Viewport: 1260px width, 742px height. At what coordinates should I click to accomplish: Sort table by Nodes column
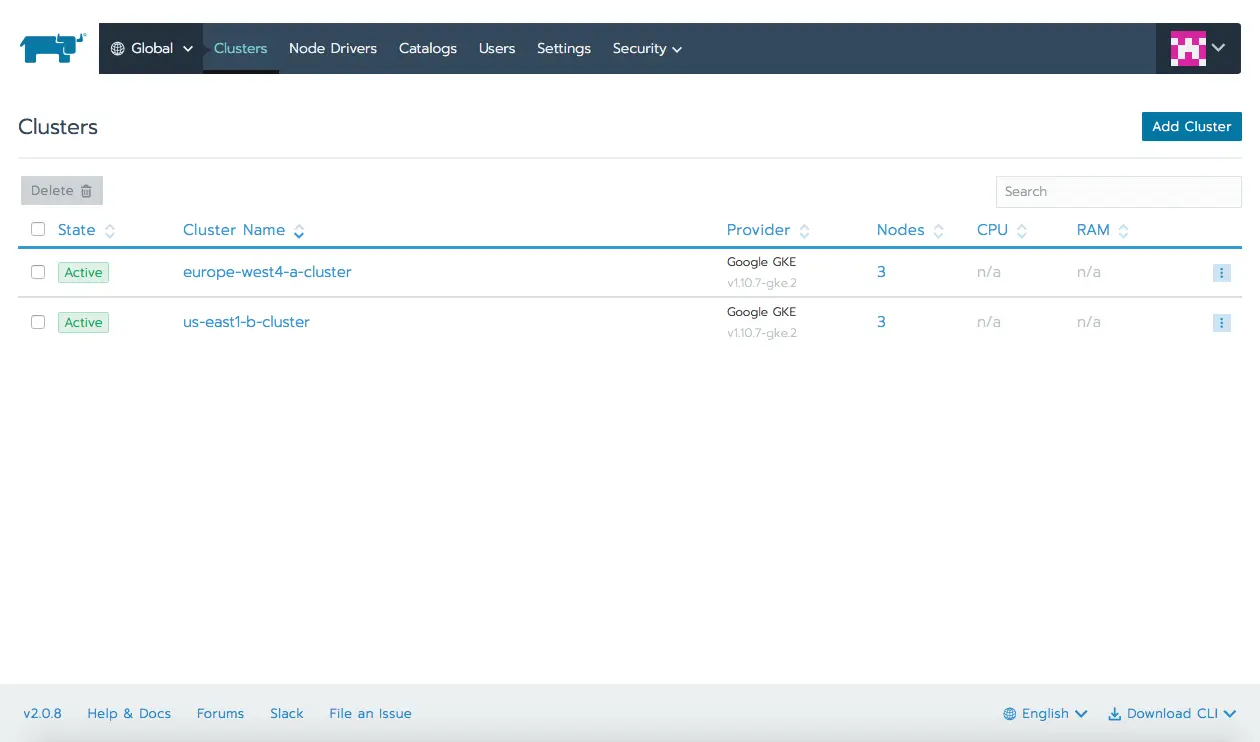(x=910, y=230)
